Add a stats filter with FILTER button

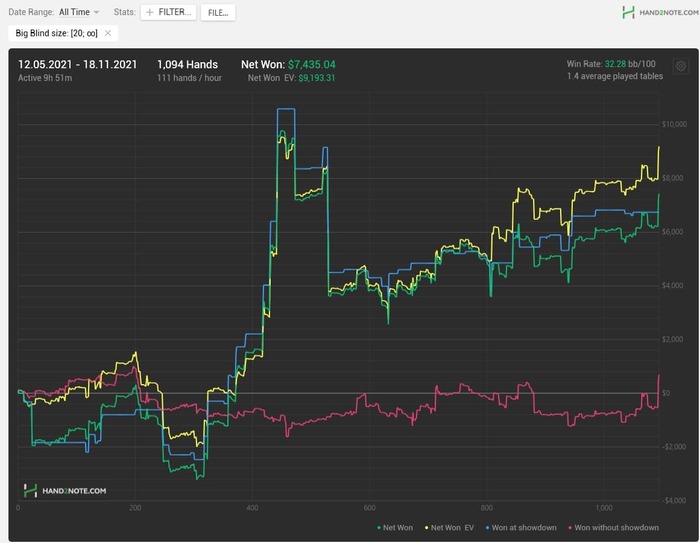[x=168, y=13]
